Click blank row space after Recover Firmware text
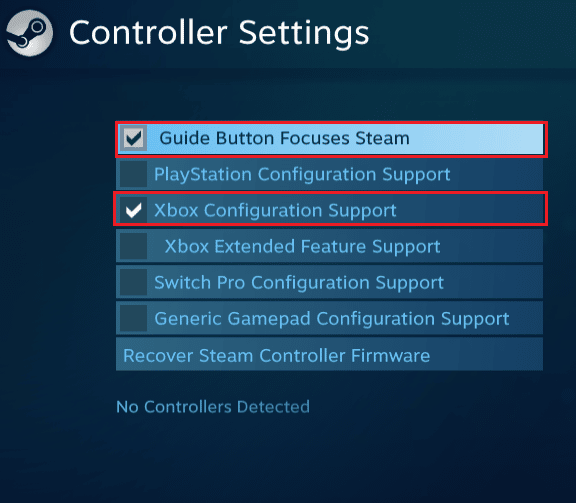This screenshot has height=503, width=576. click(486, 355)
